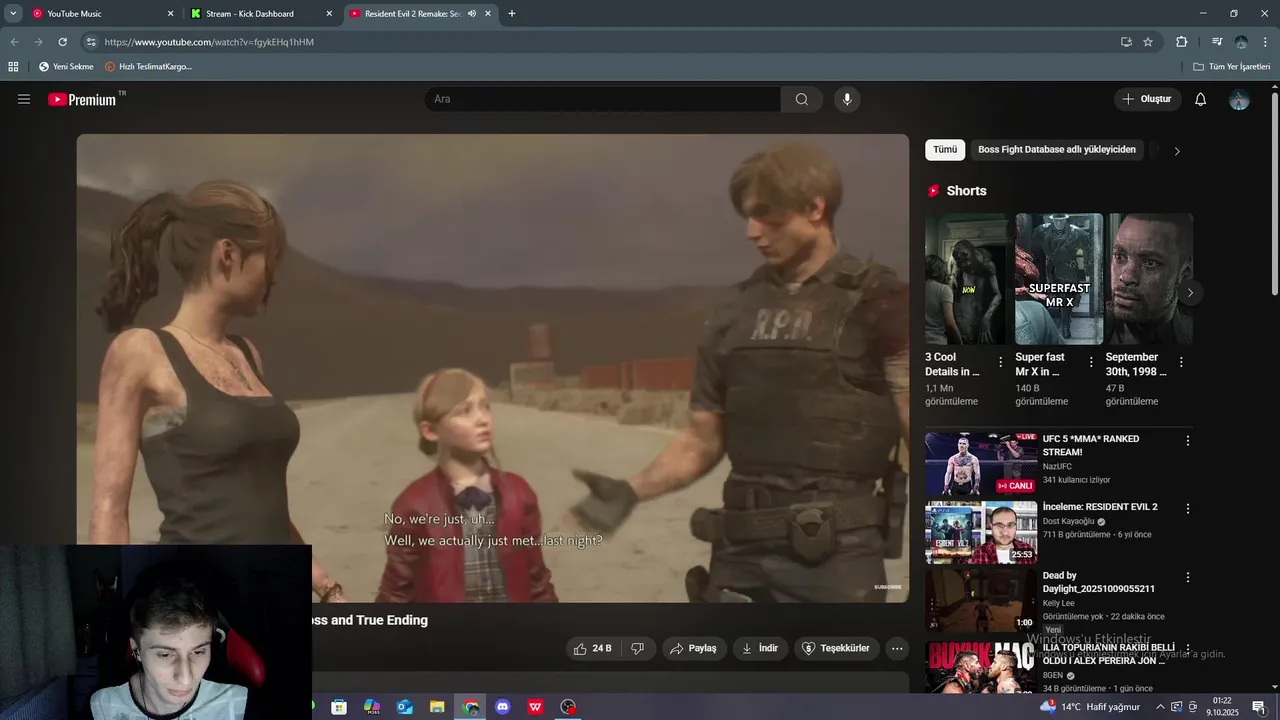Open Hızlı TeslimatKargo bookmark
Screen dimensions: 1280x720
point(148,66)
